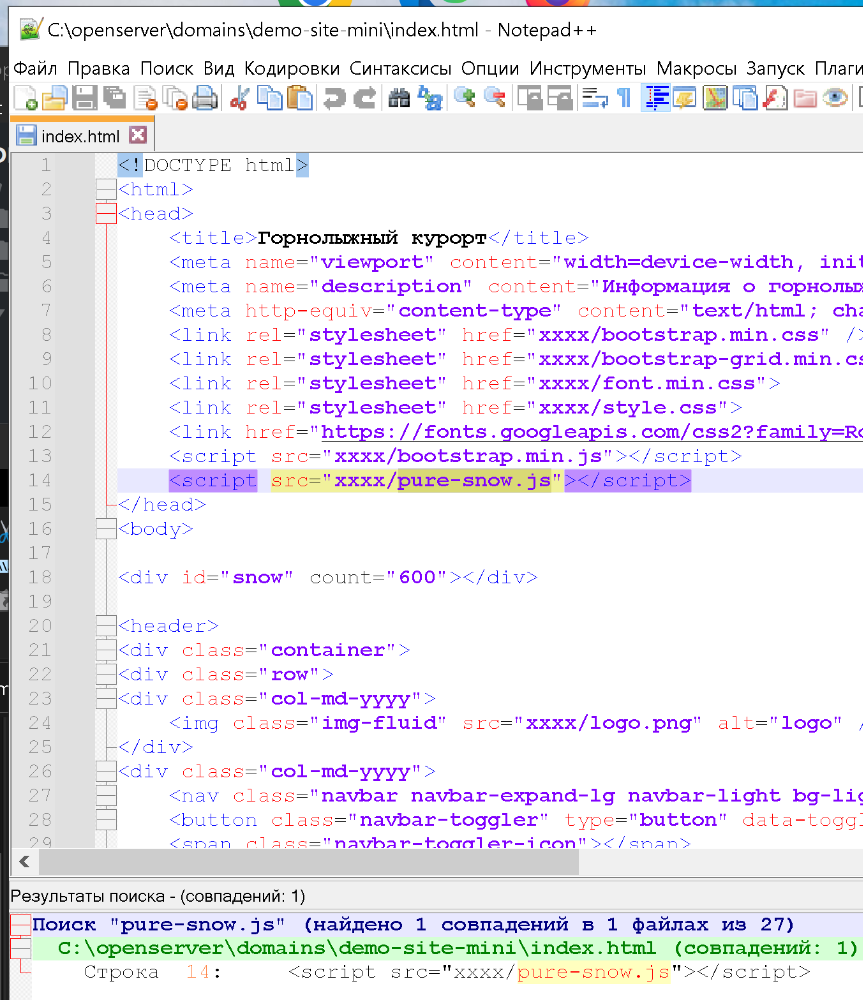Click the Open file folder icon

(54, 98)
